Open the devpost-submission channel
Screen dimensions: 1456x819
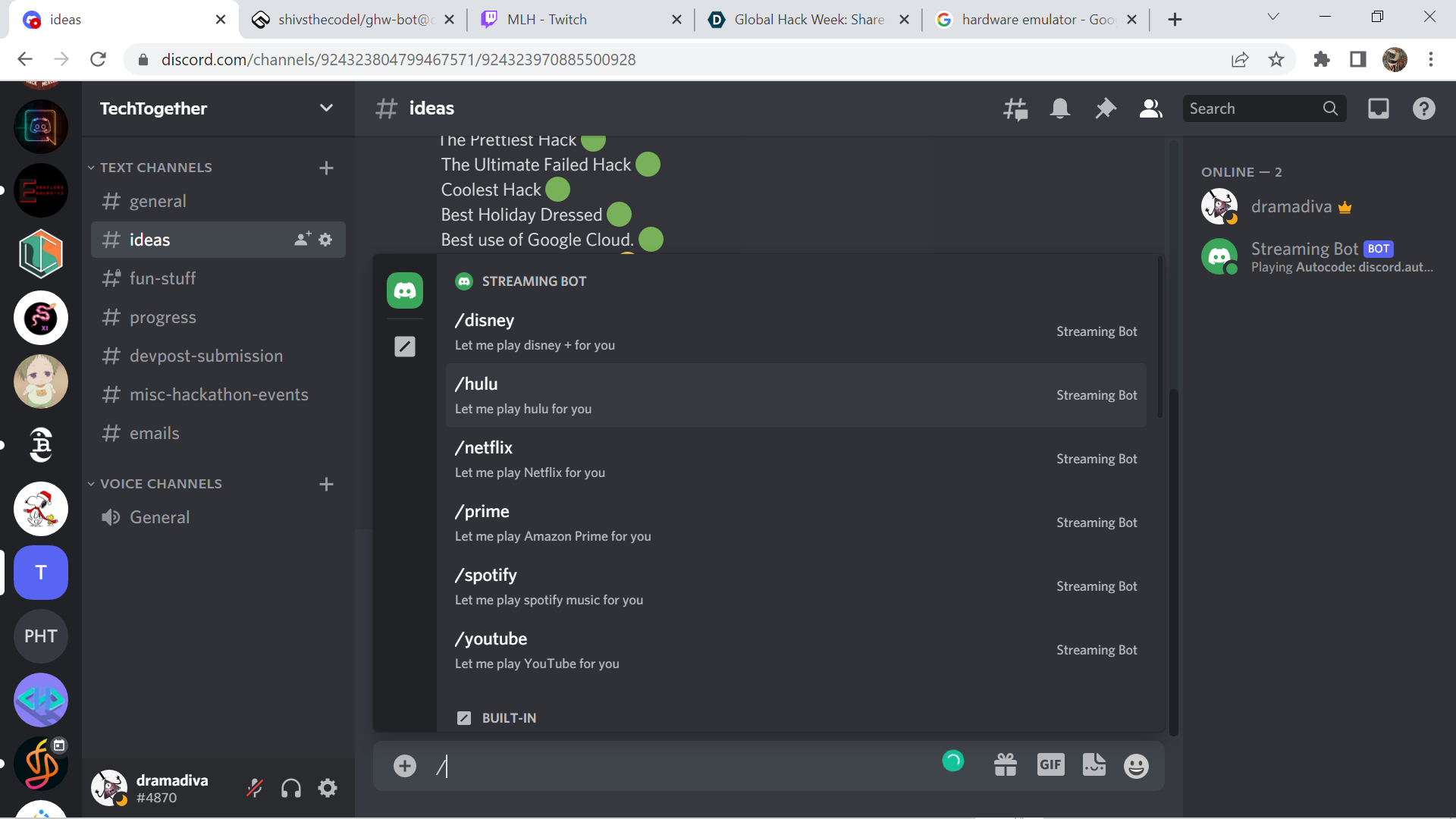tap(206, 356)
